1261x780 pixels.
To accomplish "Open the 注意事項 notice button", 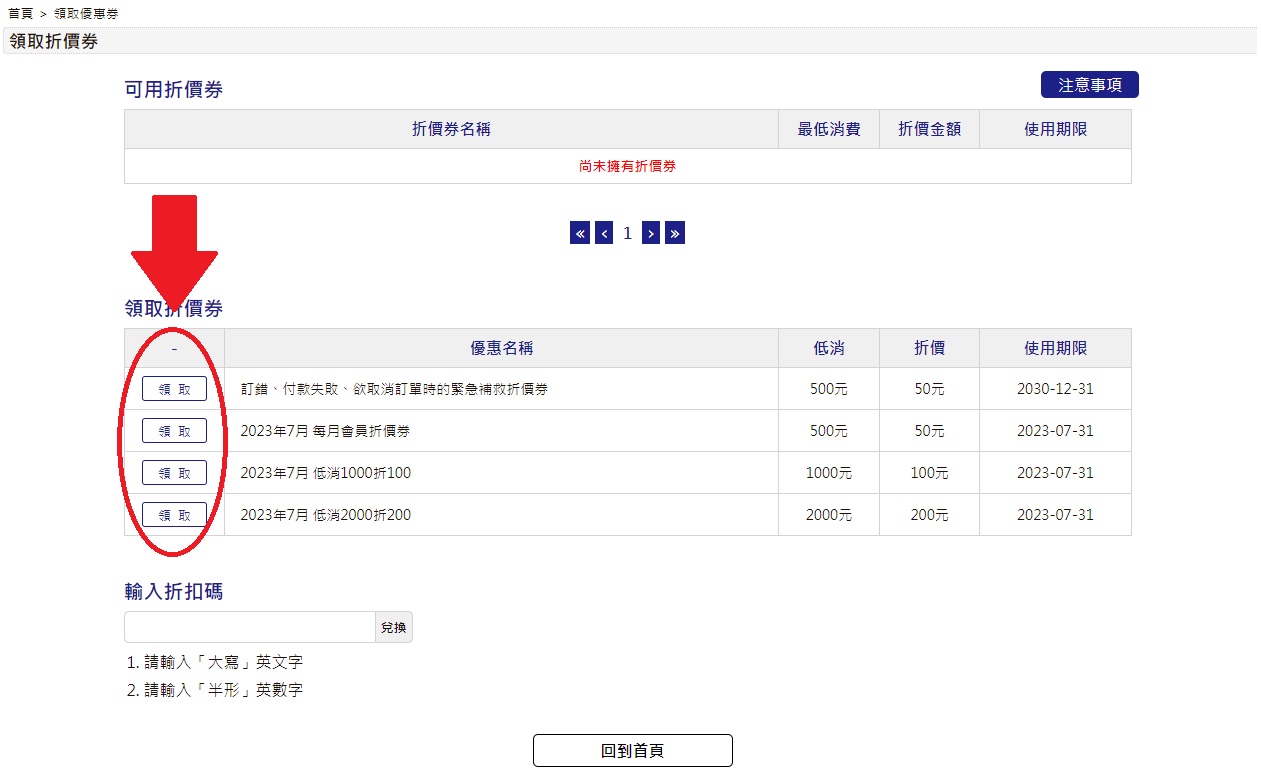I will 1089,85.
